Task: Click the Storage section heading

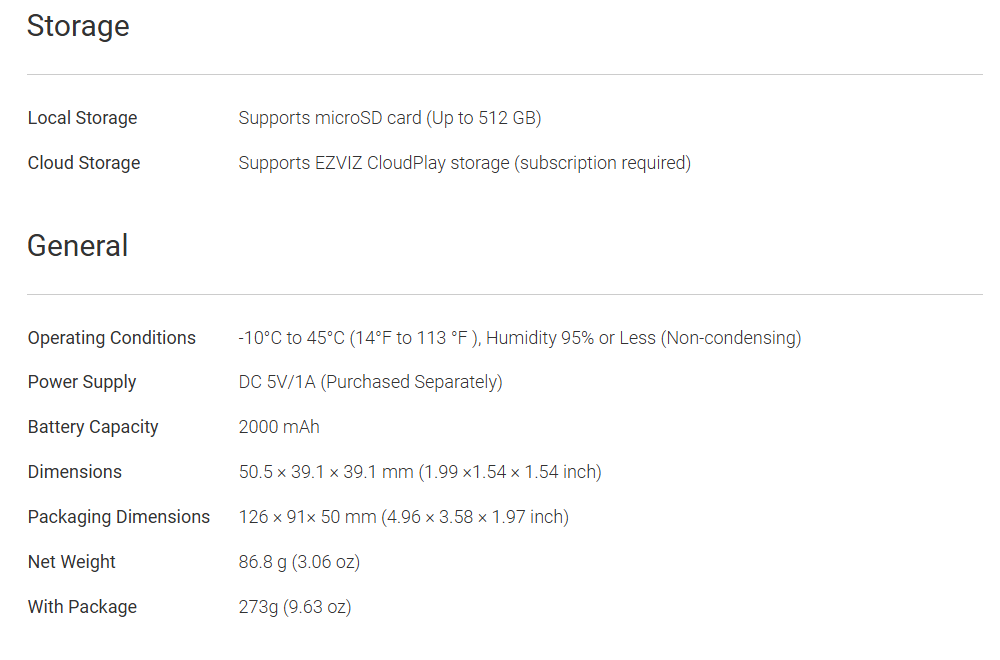Action: pyautogui.click(x=78, y=26)
